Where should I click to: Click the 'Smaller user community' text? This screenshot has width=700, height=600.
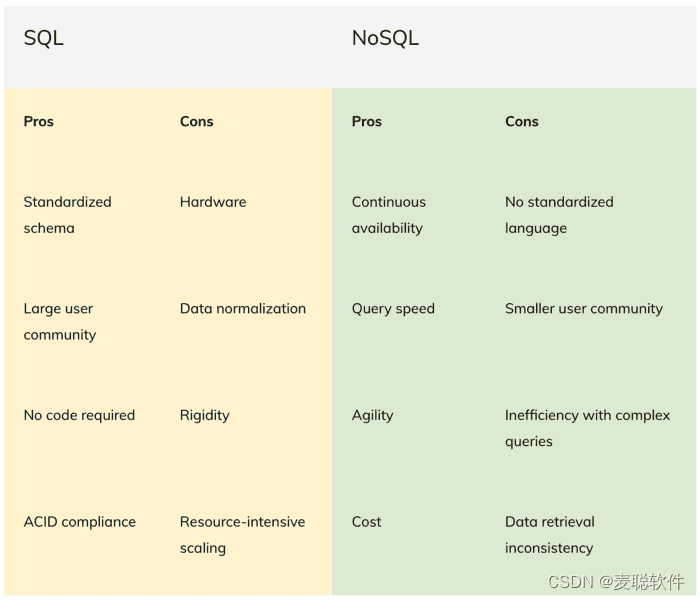coord(583,309)
